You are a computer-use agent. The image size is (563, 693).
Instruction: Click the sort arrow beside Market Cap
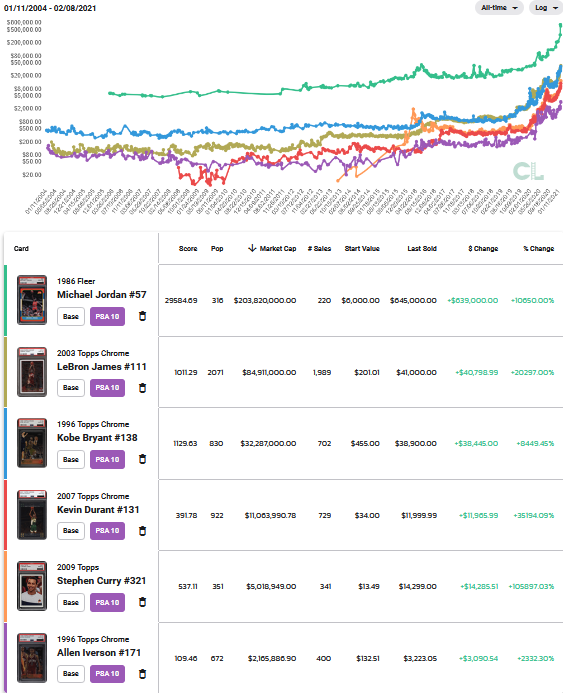[x=252, y=248]
